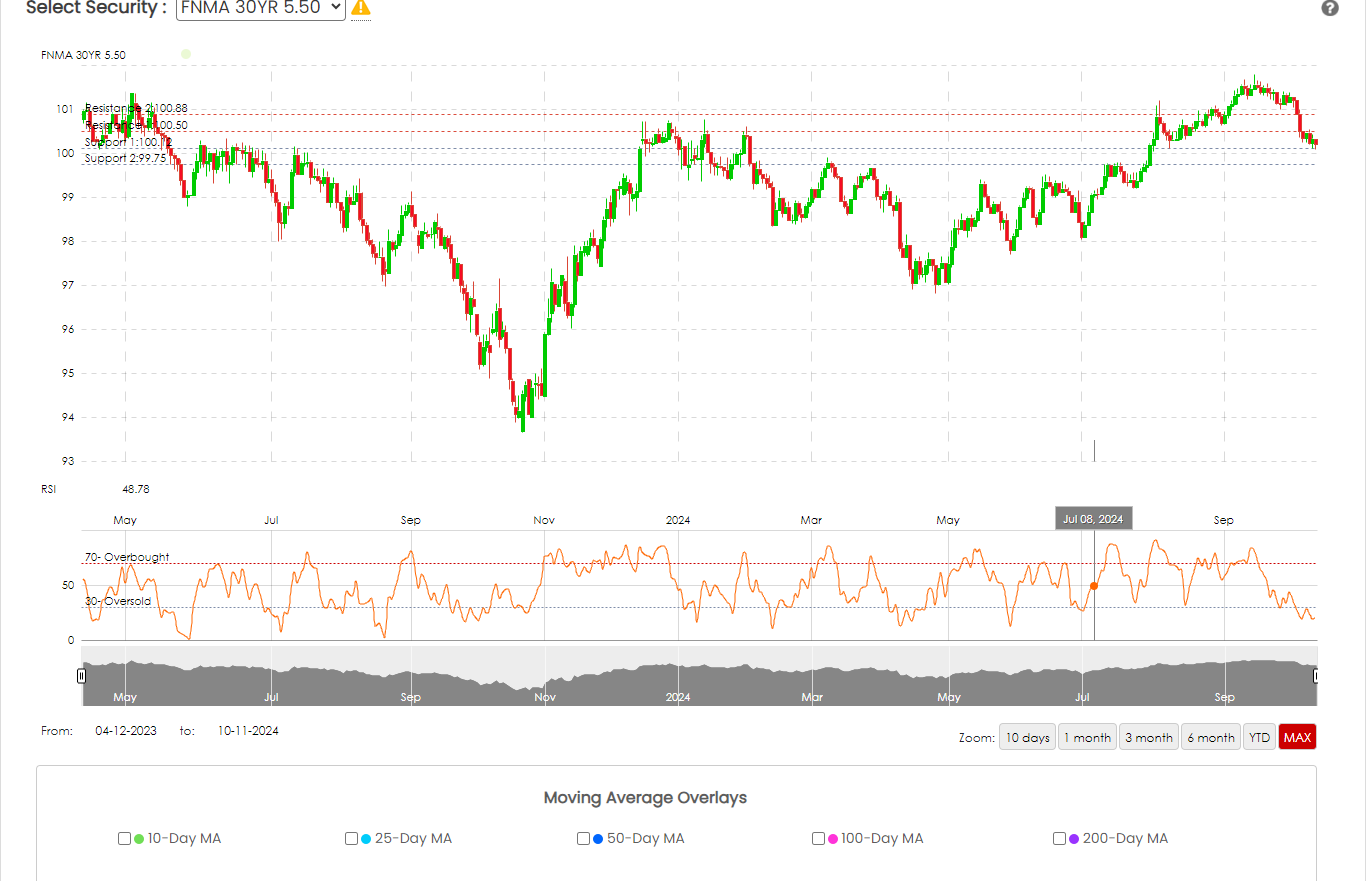Click the magenta dot beside 100-Day MA
The height and width of the screenshot is (881, 1366).
click(x=833, y=839)
